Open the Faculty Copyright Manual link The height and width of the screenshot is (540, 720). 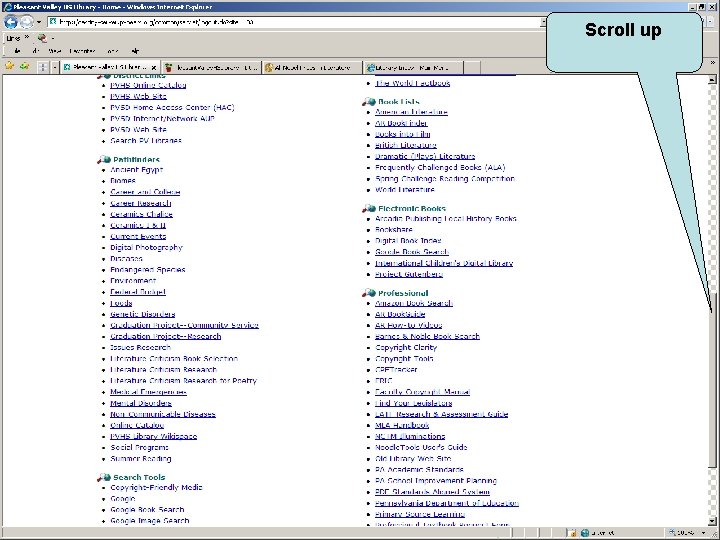coord(422,392)
